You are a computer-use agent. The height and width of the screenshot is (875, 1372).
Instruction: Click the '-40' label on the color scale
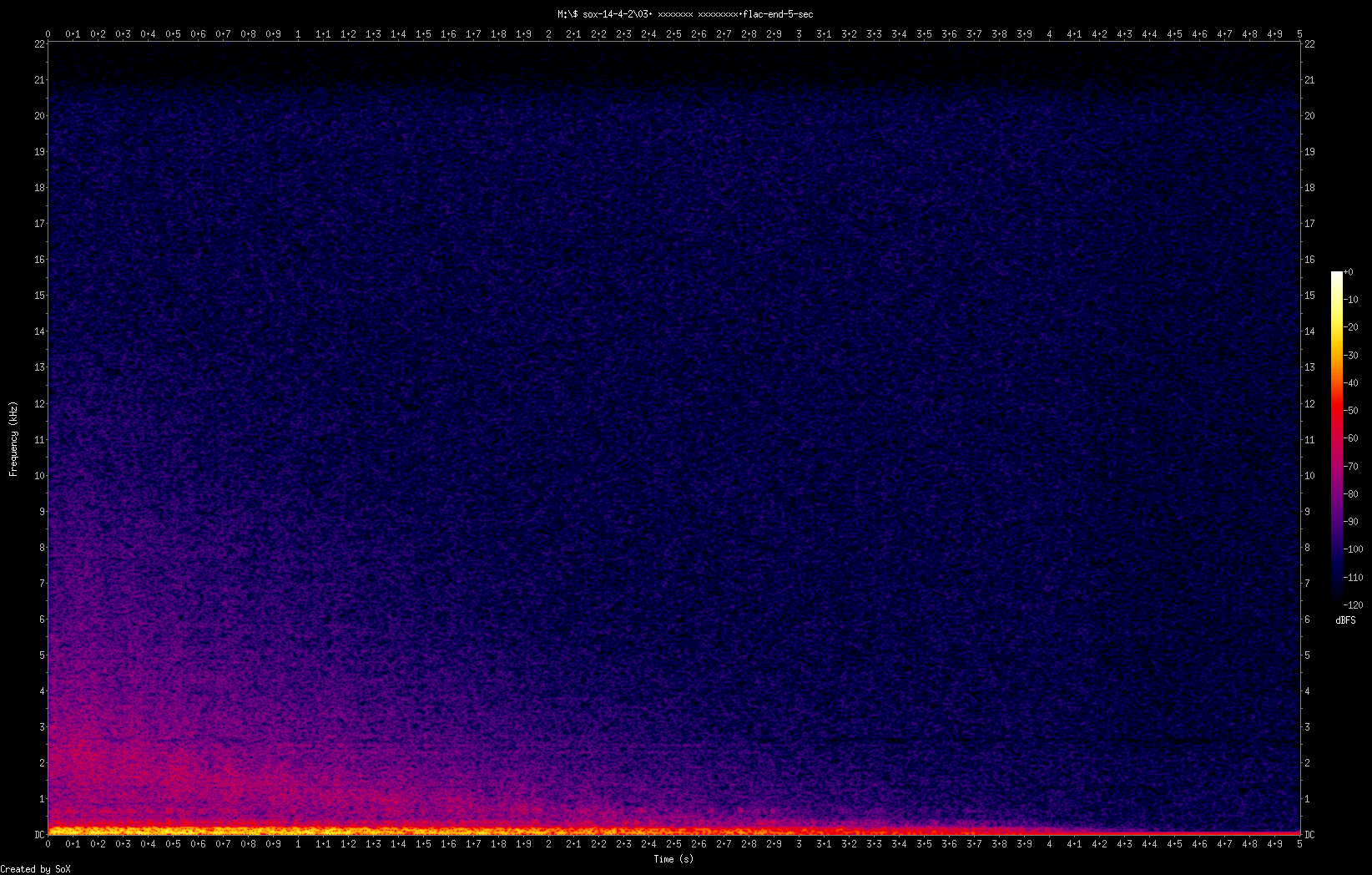click(1352, 383)
